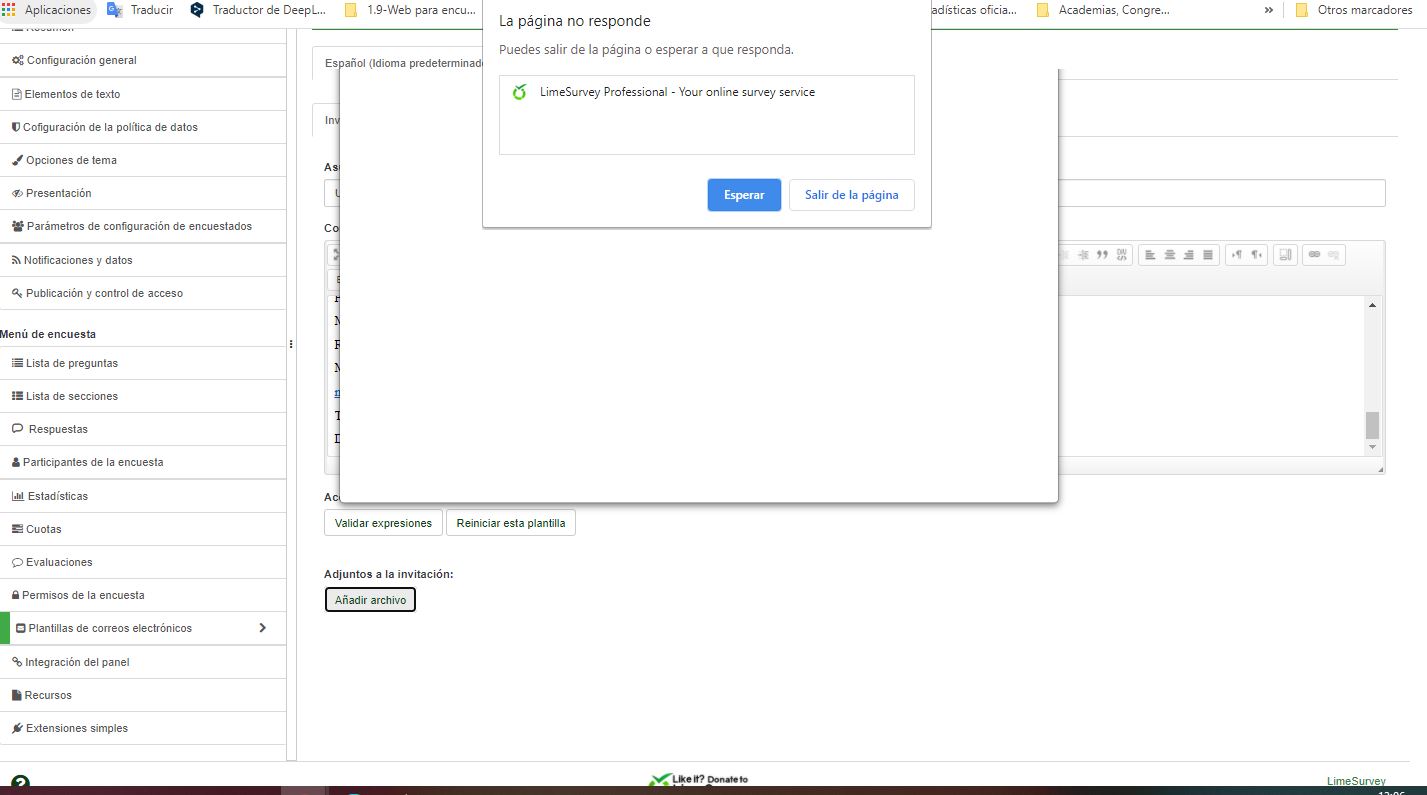Click Validar expresiones button

383,523
